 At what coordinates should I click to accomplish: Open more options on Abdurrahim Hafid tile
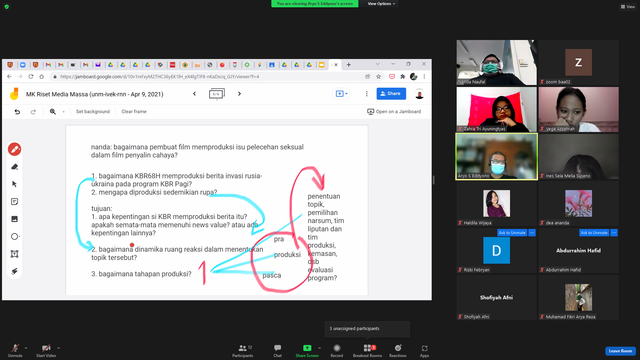614,233
